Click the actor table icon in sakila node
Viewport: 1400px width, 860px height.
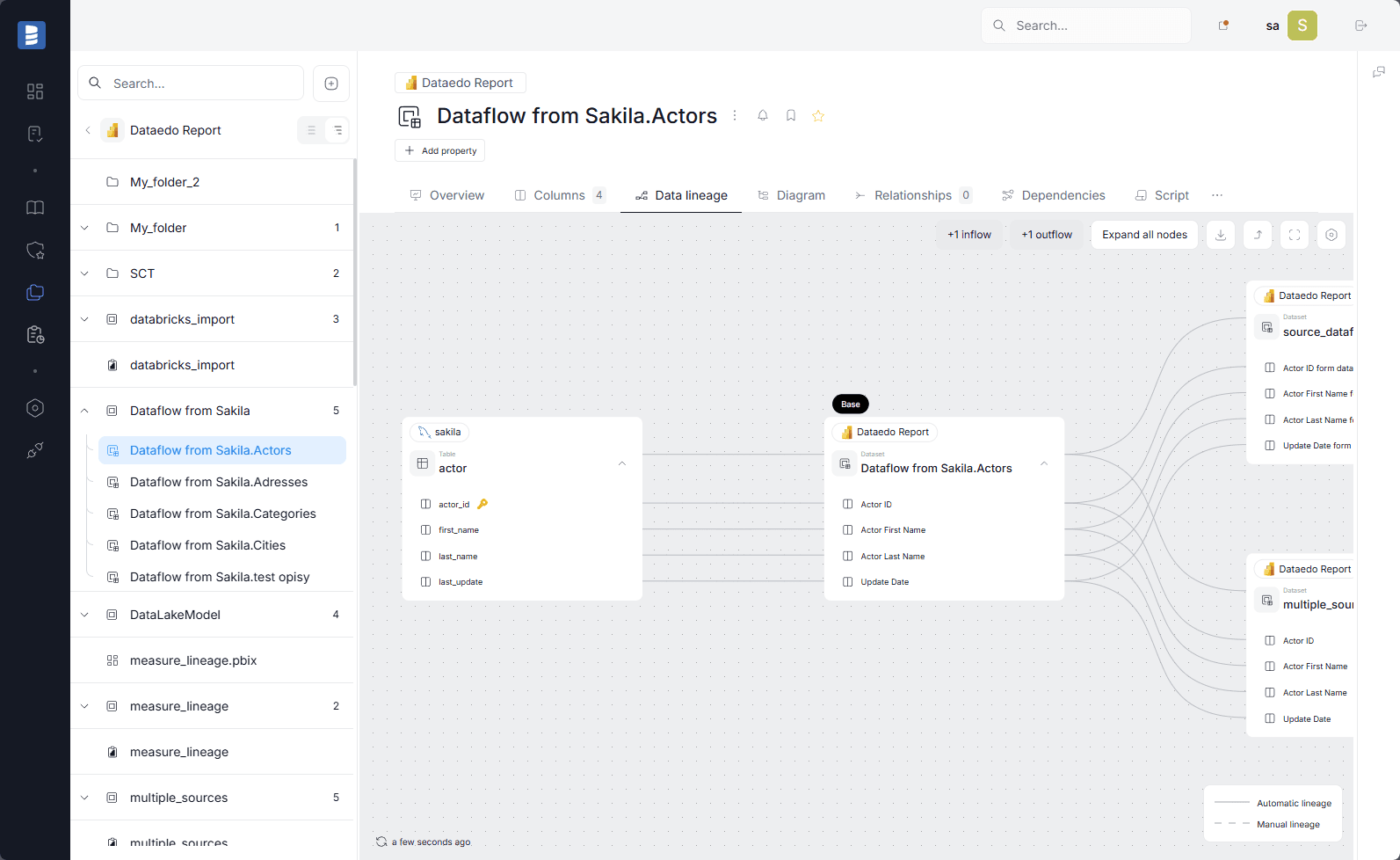[423, 463]
